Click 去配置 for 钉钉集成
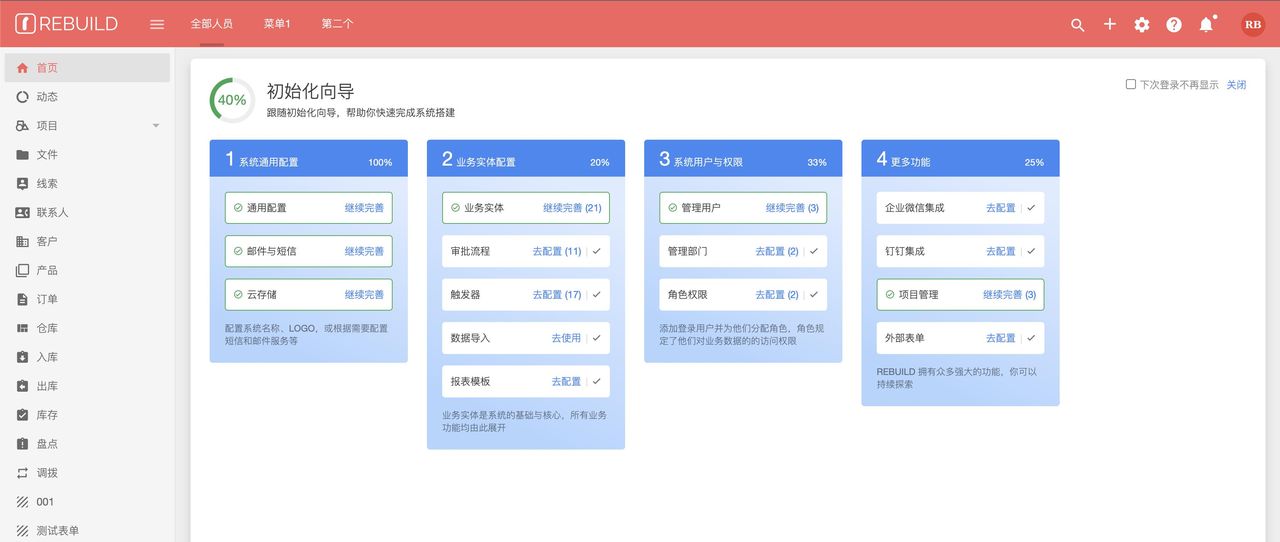The height and width of the screenshot is (542, 1280). [x=1001, y=251]
